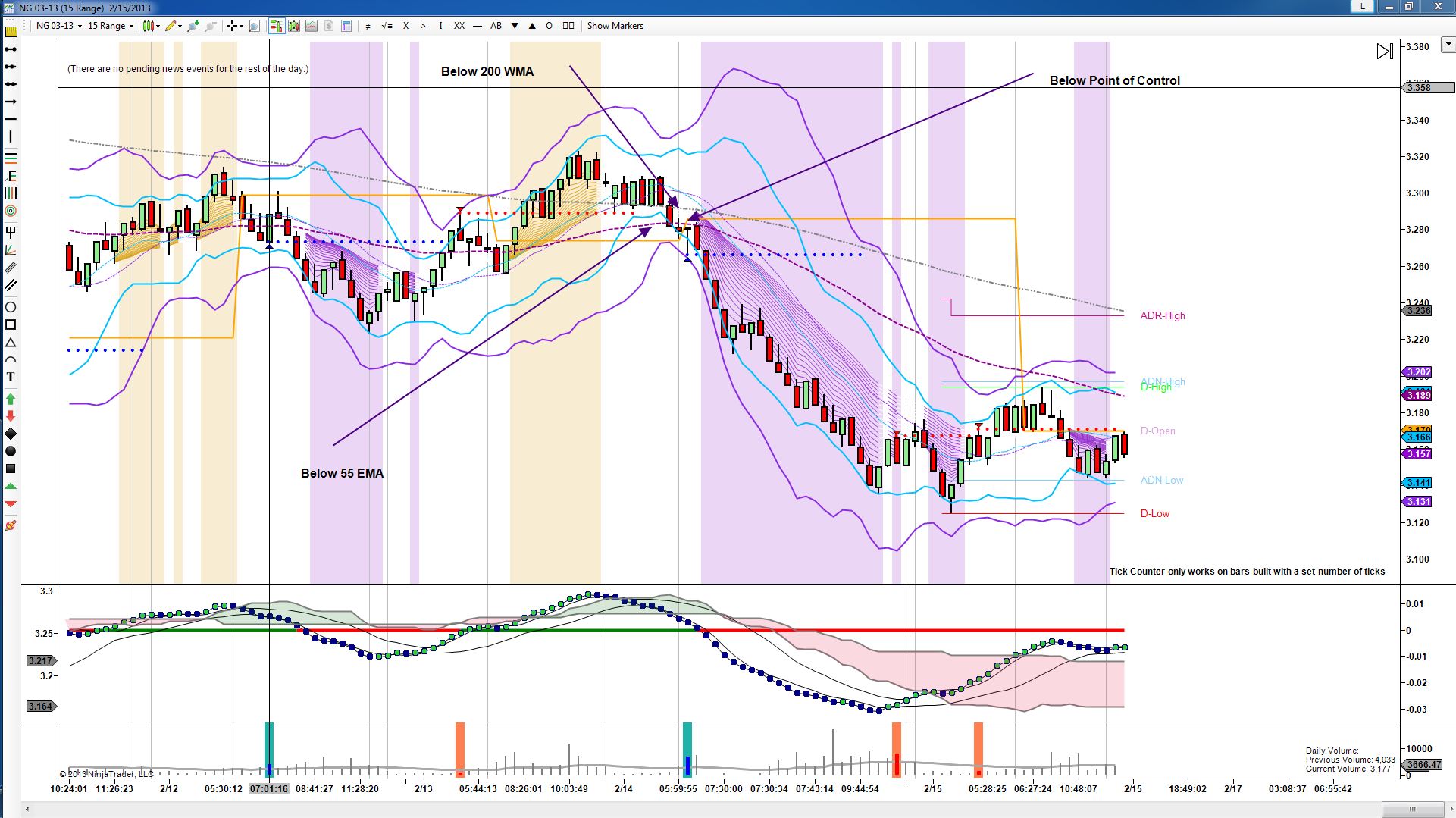Click the > toolbar button
1456x818 pixels.
[424, 26]
